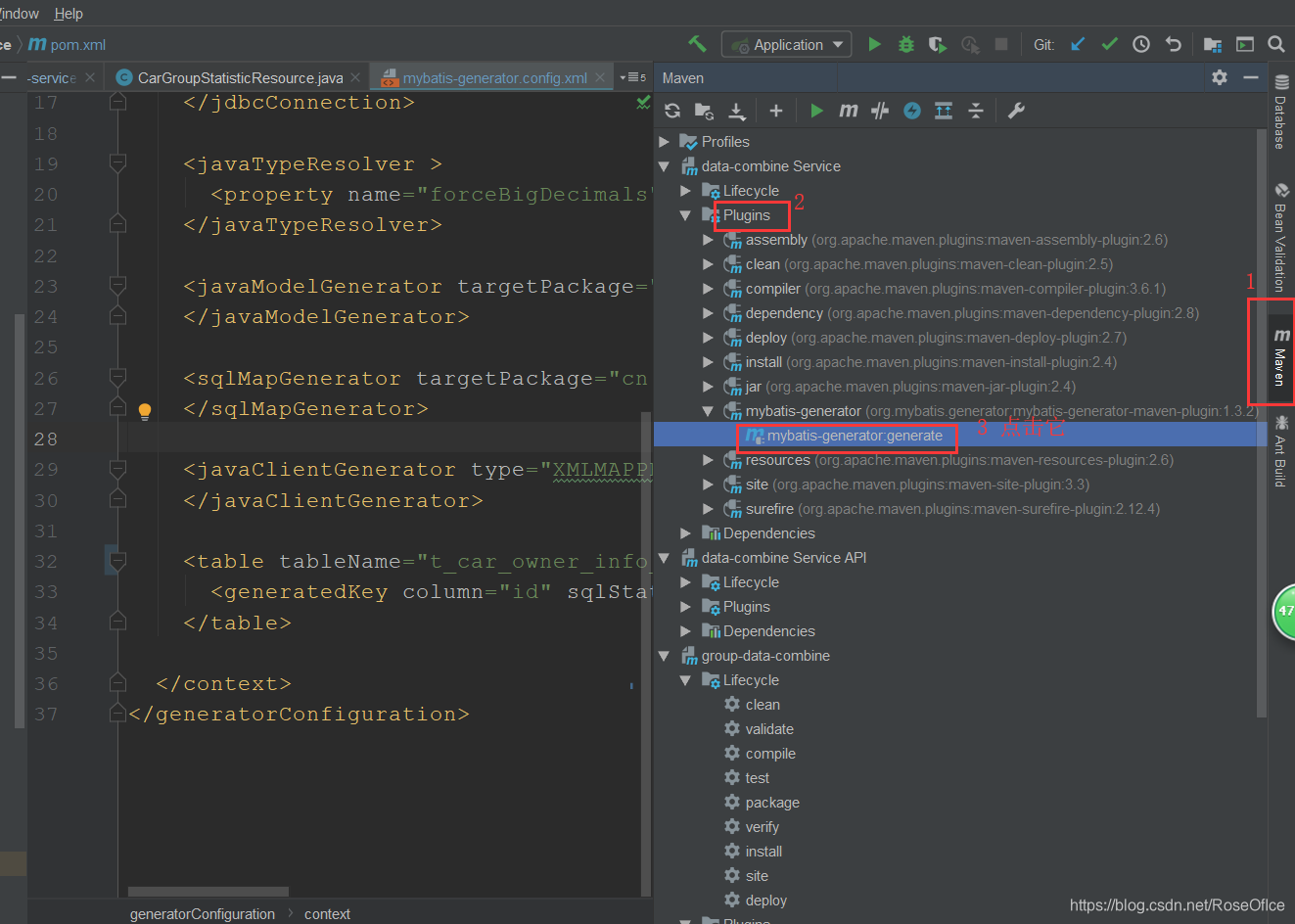This screenshot has width=1295, height=924.
Task: Click the Git rollback arrow
Action: tap(1174, 44)
